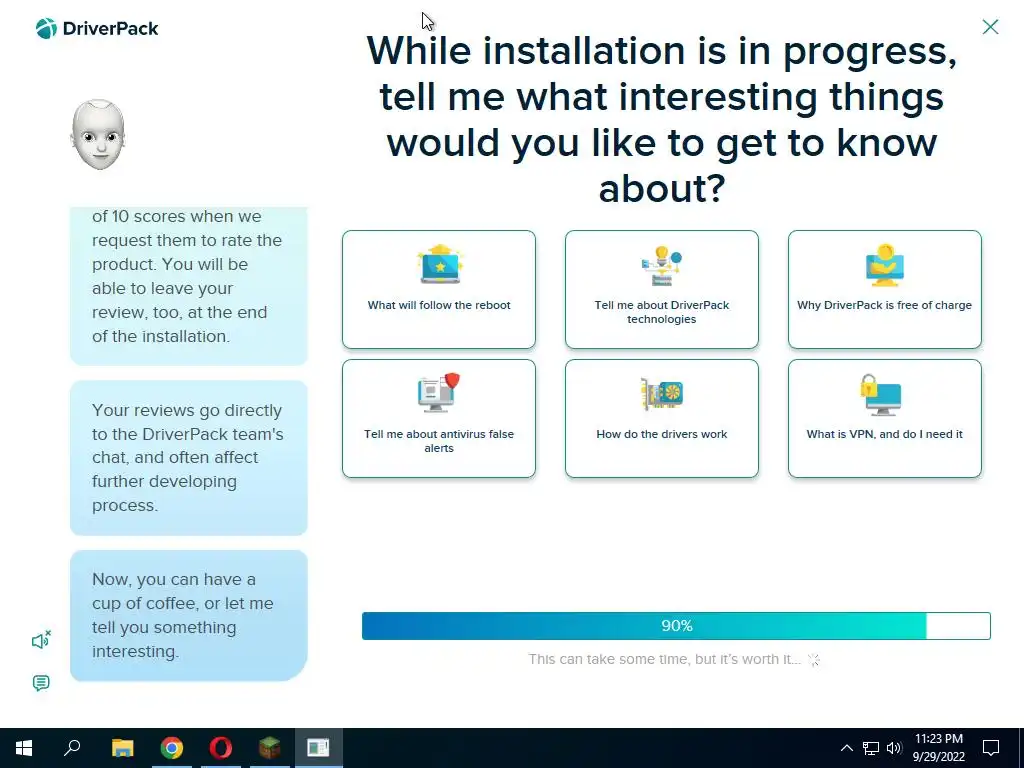
Task: Click the 90% installation progress bar
Action: [676, 626]
